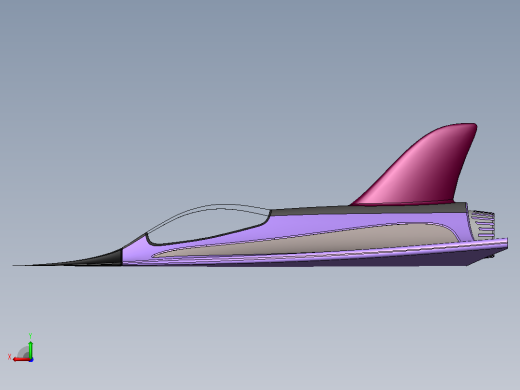Viewport: 520px width, 390px height.
Task: Select the rear engine exhaust vent grille
Action: (x=481, y=225)
